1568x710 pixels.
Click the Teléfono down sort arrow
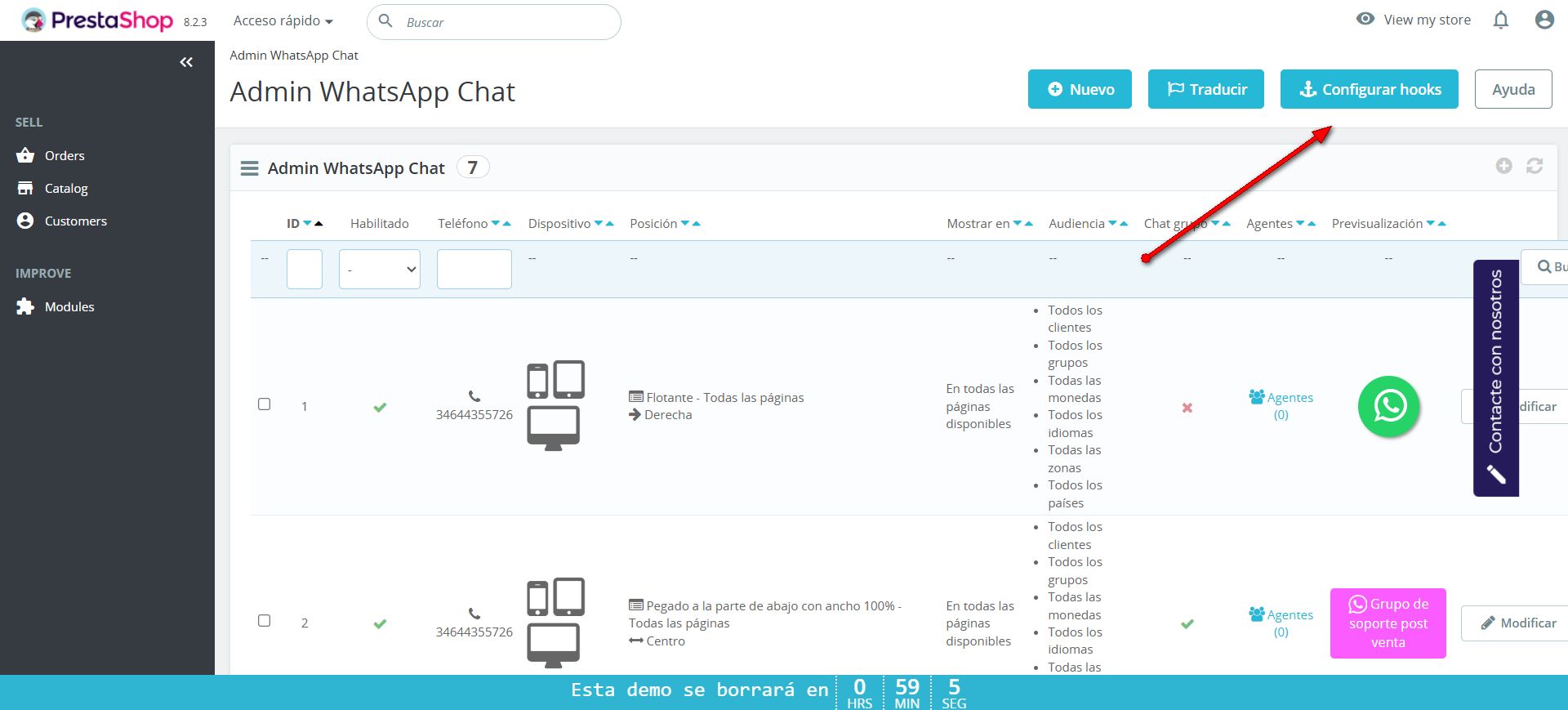[x=496, y=224]
